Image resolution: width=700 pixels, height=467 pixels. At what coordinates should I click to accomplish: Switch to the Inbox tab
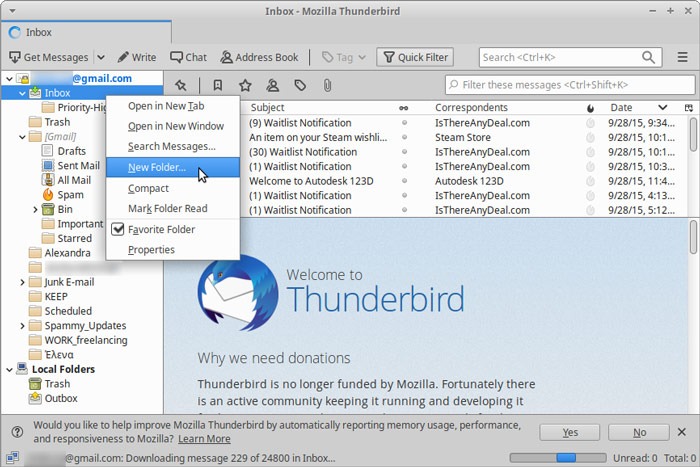[86, 32]
